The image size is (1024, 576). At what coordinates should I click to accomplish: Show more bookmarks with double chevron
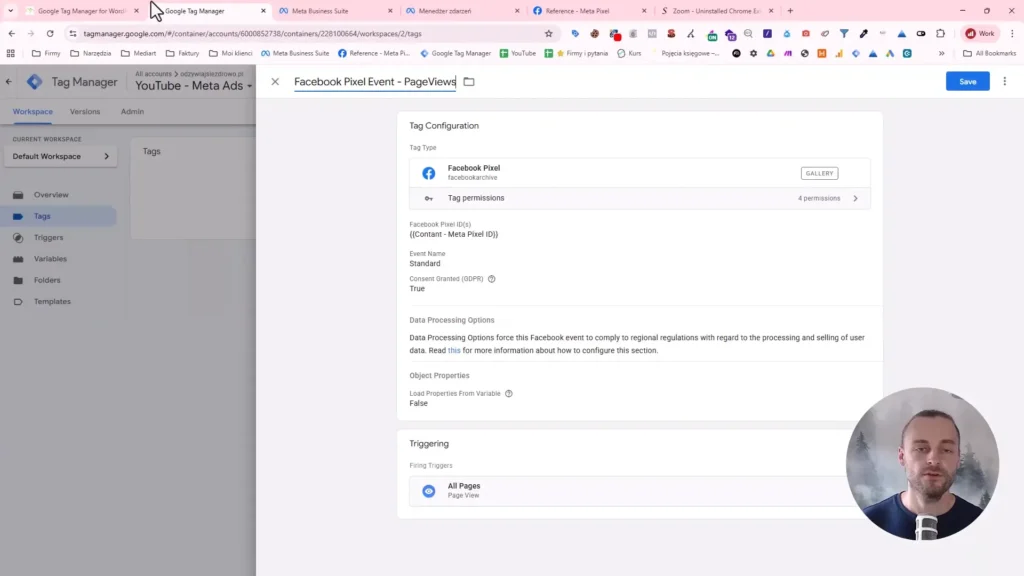[x=941, y=54]
